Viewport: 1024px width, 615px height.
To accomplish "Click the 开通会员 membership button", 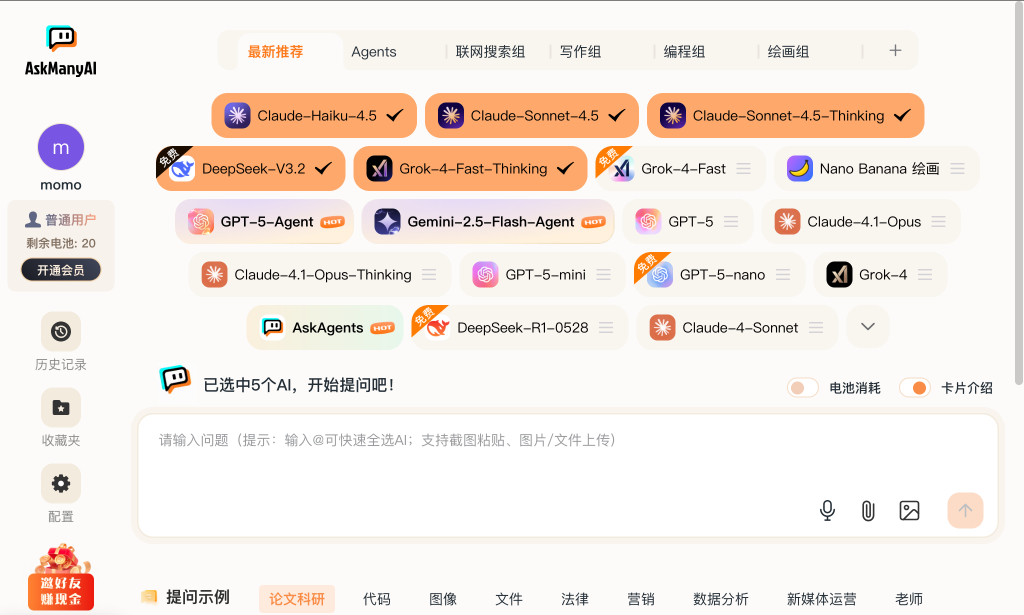I will click(x=61, y=270).
